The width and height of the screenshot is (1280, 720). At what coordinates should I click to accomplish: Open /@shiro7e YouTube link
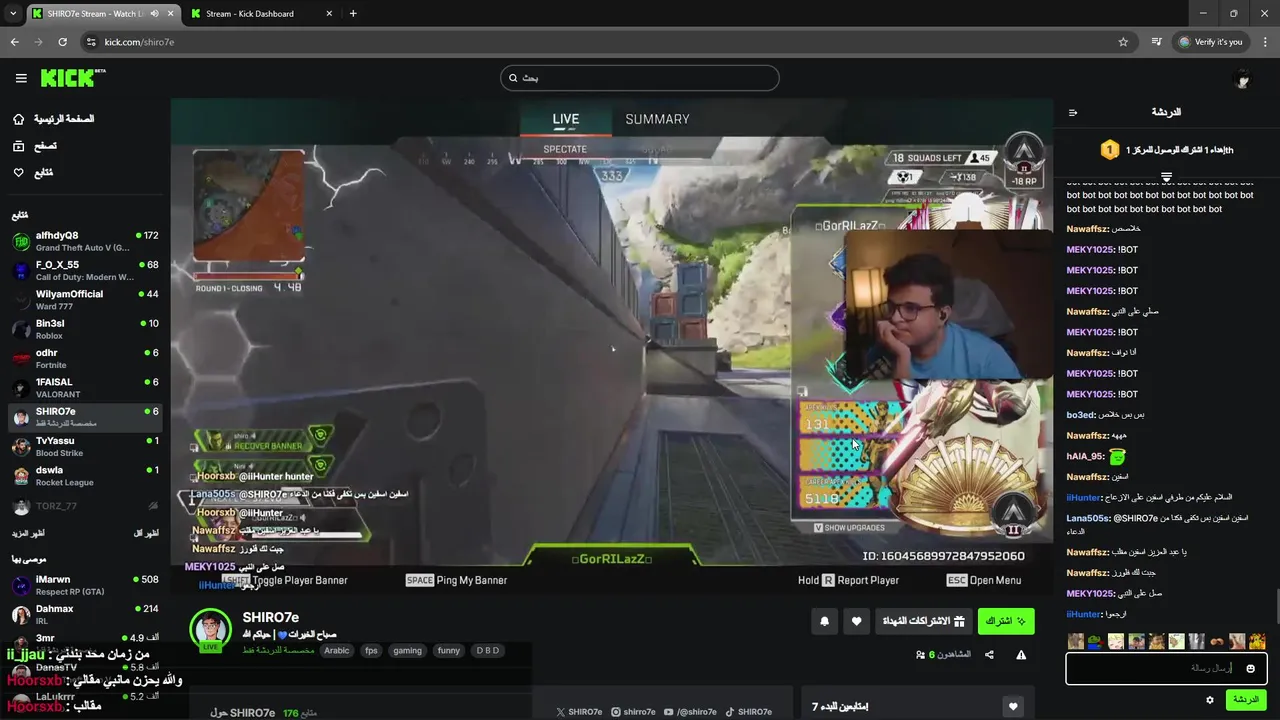[690, 712]
